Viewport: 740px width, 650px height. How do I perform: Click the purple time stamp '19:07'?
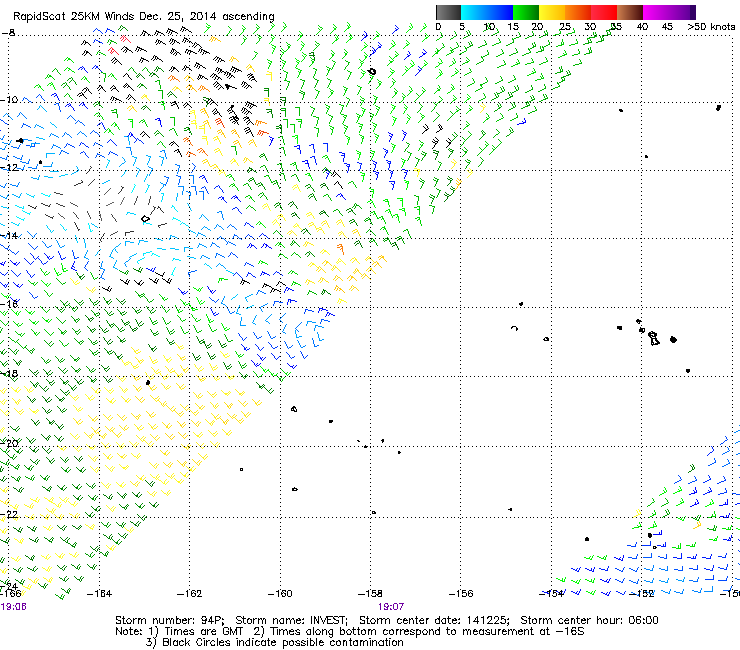[391, 607]
